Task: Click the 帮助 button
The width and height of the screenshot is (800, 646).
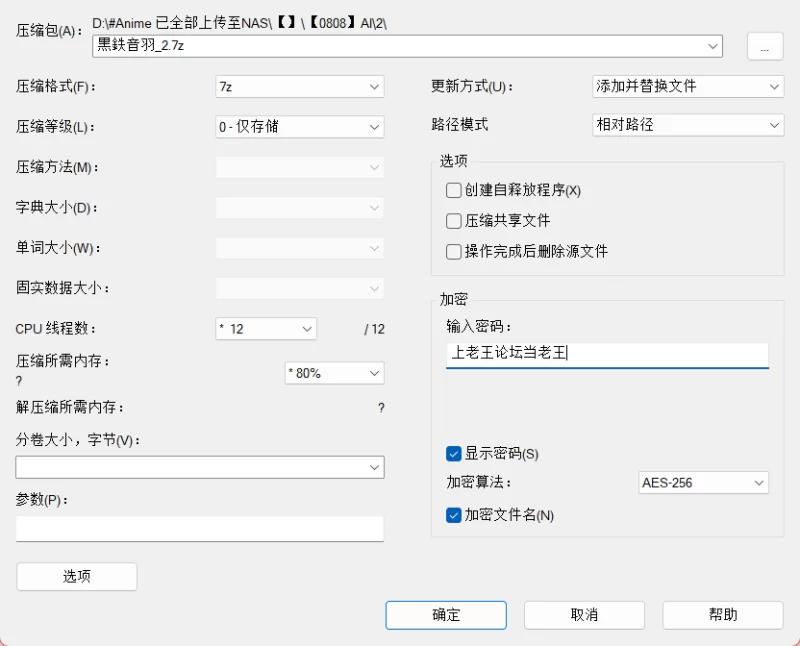Action: tap(723, 615)
